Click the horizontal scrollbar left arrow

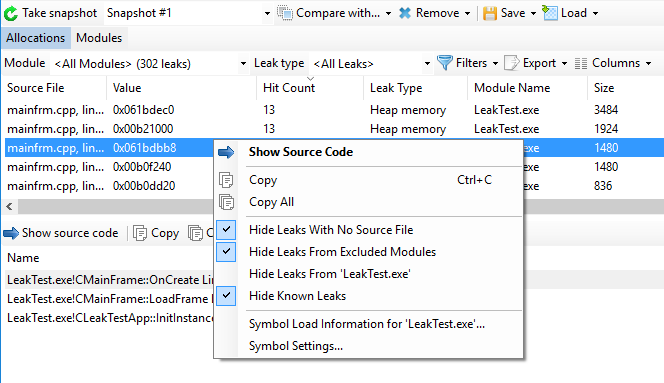click(9, 207)
